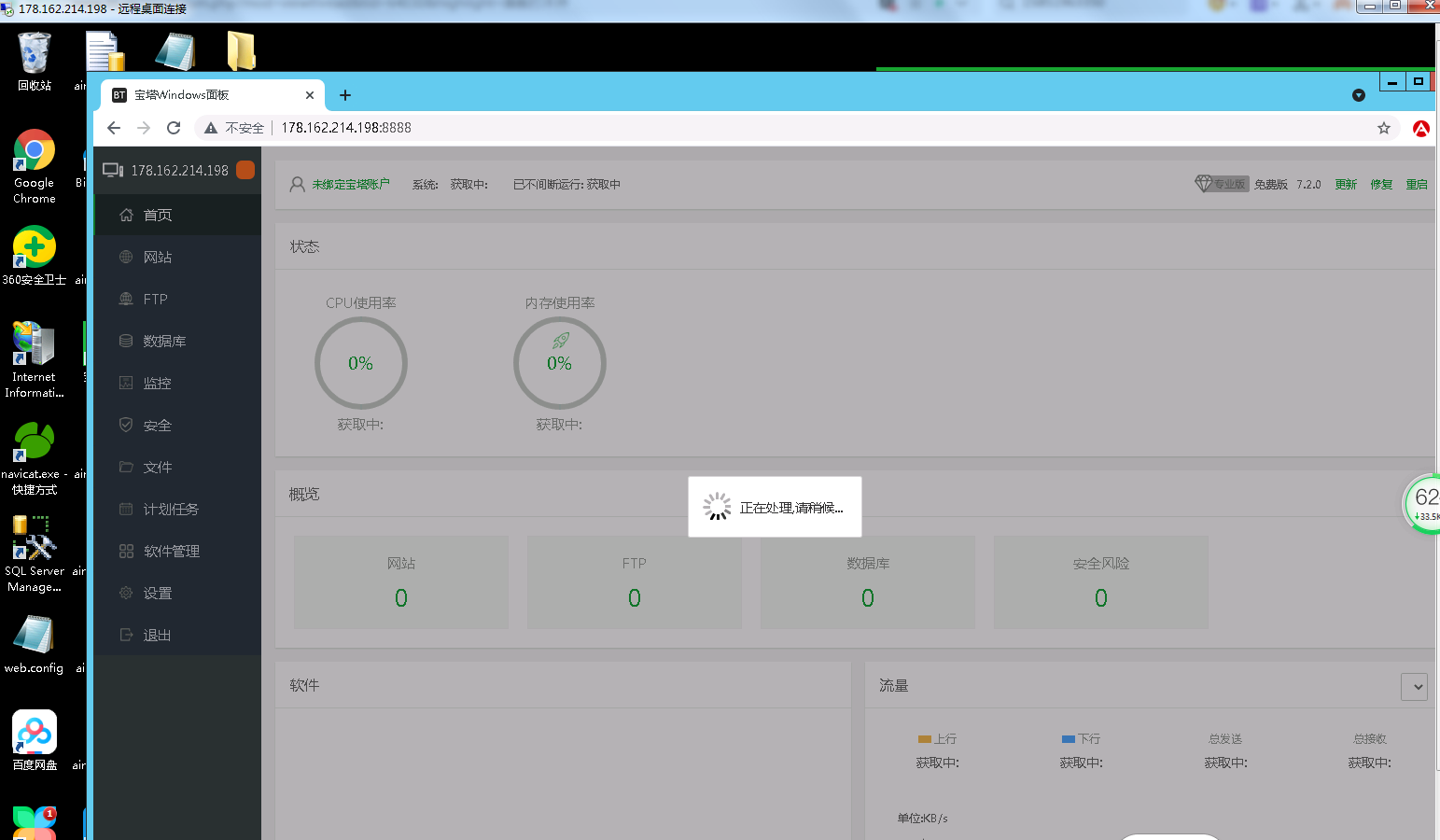Open 360安全卫士 desktop shortcut
This screenshot has width=1440, height=840.
35,256
